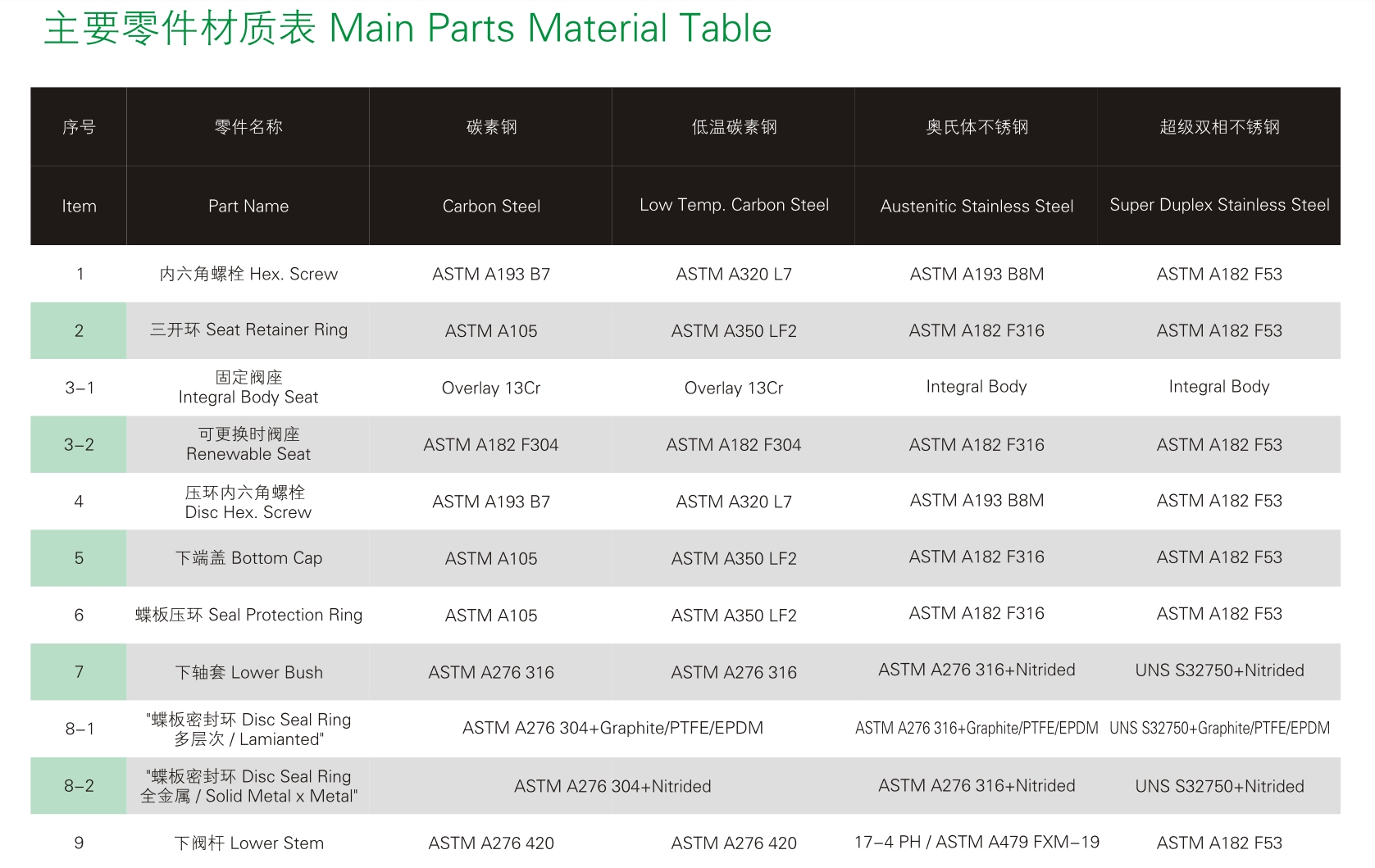Select the 'Disc Hex. Screw' cell

(248, 502)
